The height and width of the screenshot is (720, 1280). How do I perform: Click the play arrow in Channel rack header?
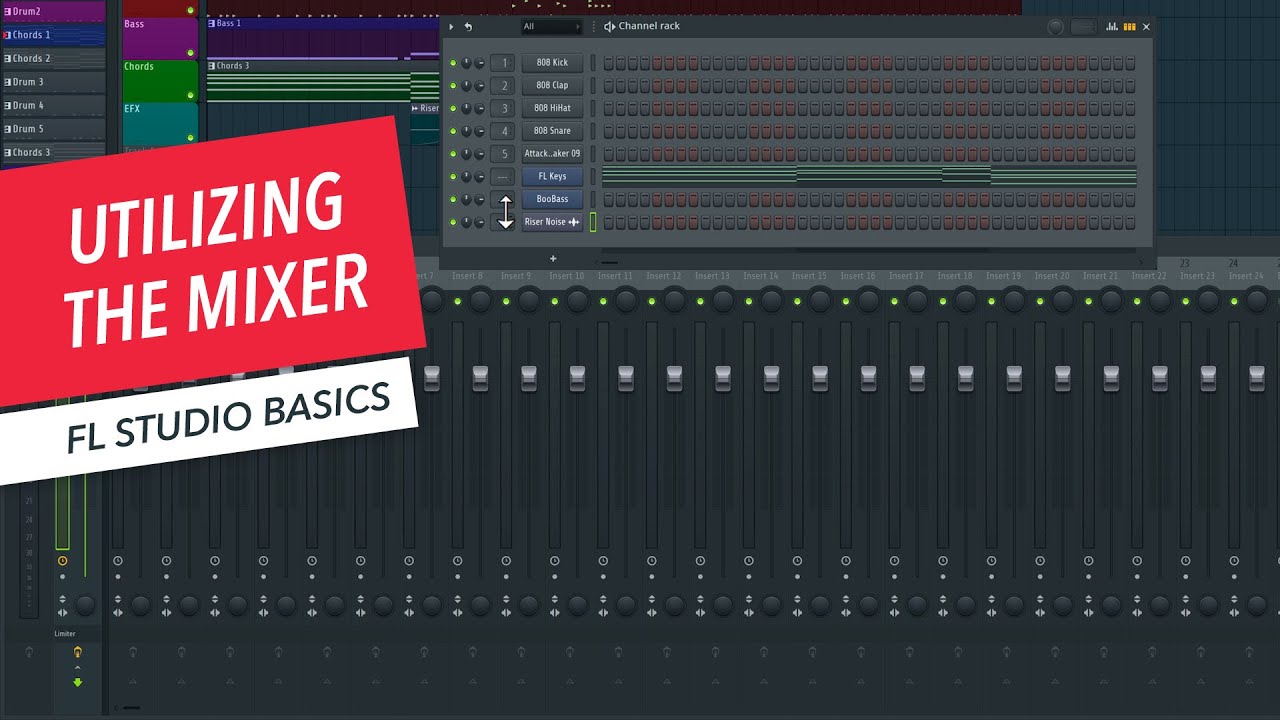tap(451, 27)
